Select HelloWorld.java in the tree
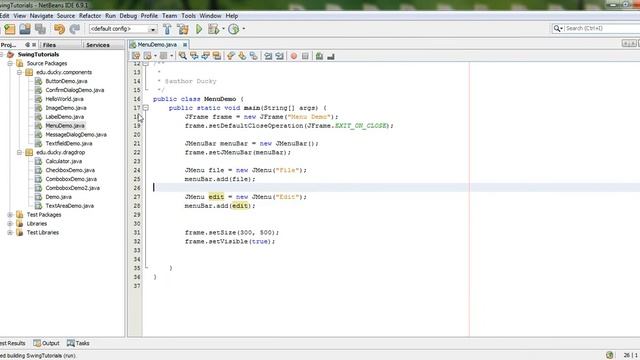Screen dimensions: 640x360 point(64,99)
